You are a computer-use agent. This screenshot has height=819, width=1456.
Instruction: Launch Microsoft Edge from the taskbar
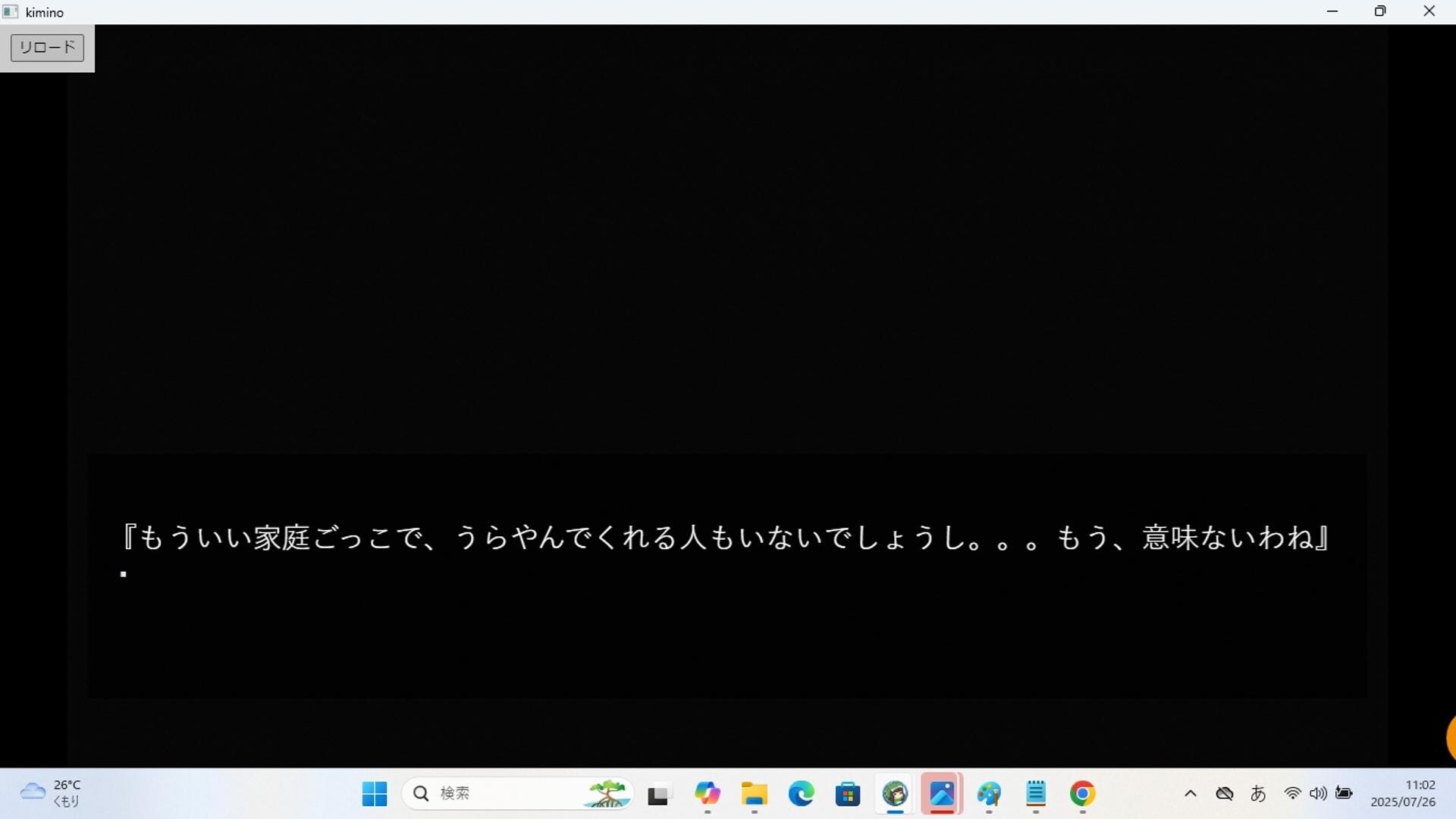(802, 794)
